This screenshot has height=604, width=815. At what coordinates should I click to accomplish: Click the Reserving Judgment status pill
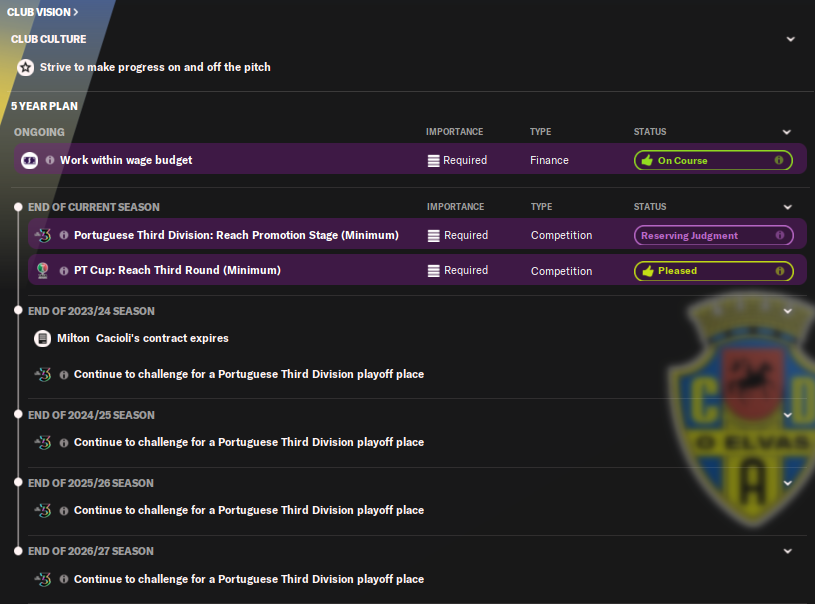[714, 235]
